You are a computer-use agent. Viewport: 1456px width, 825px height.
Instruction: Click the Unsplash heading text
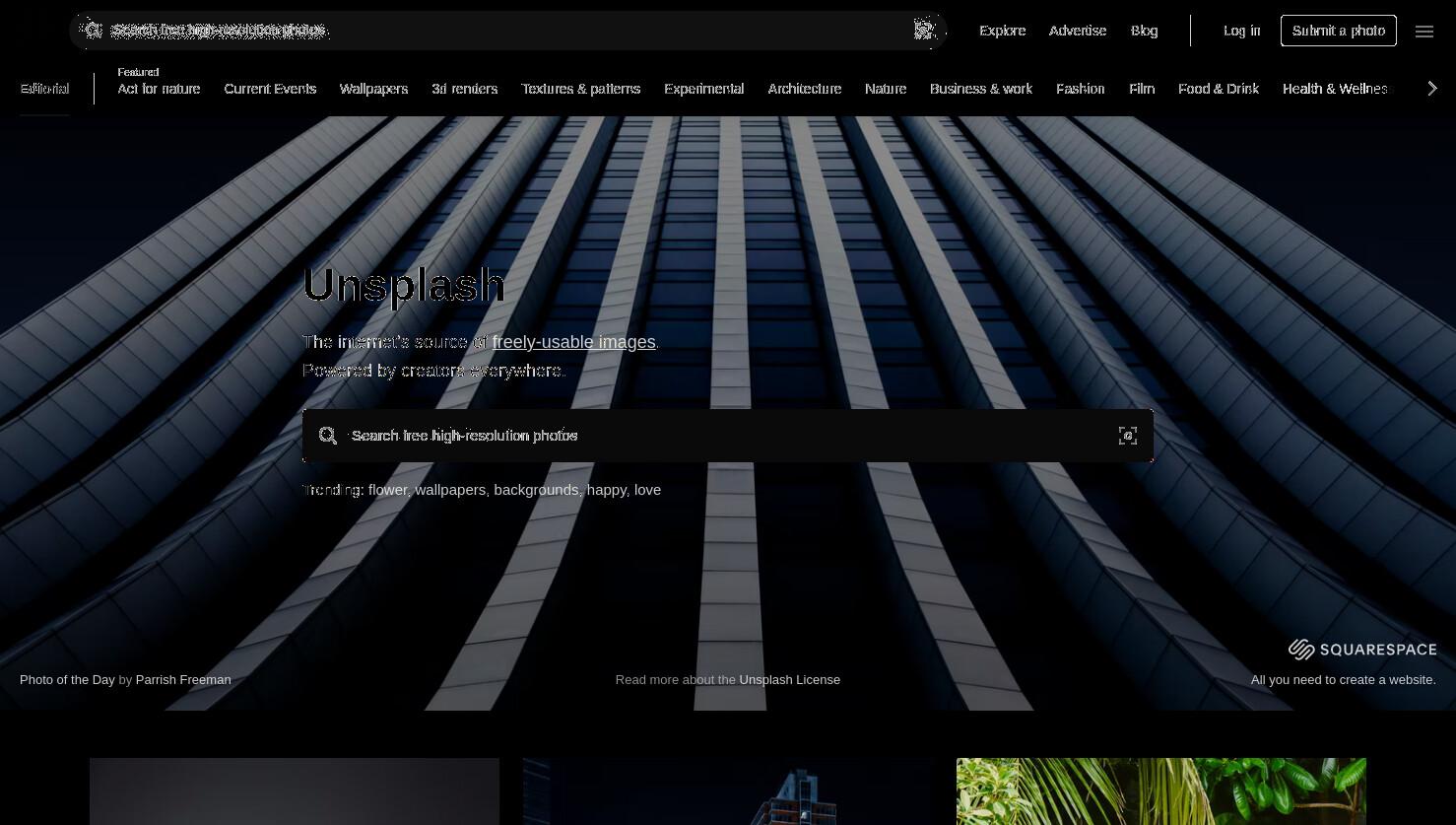click(404, 285)
